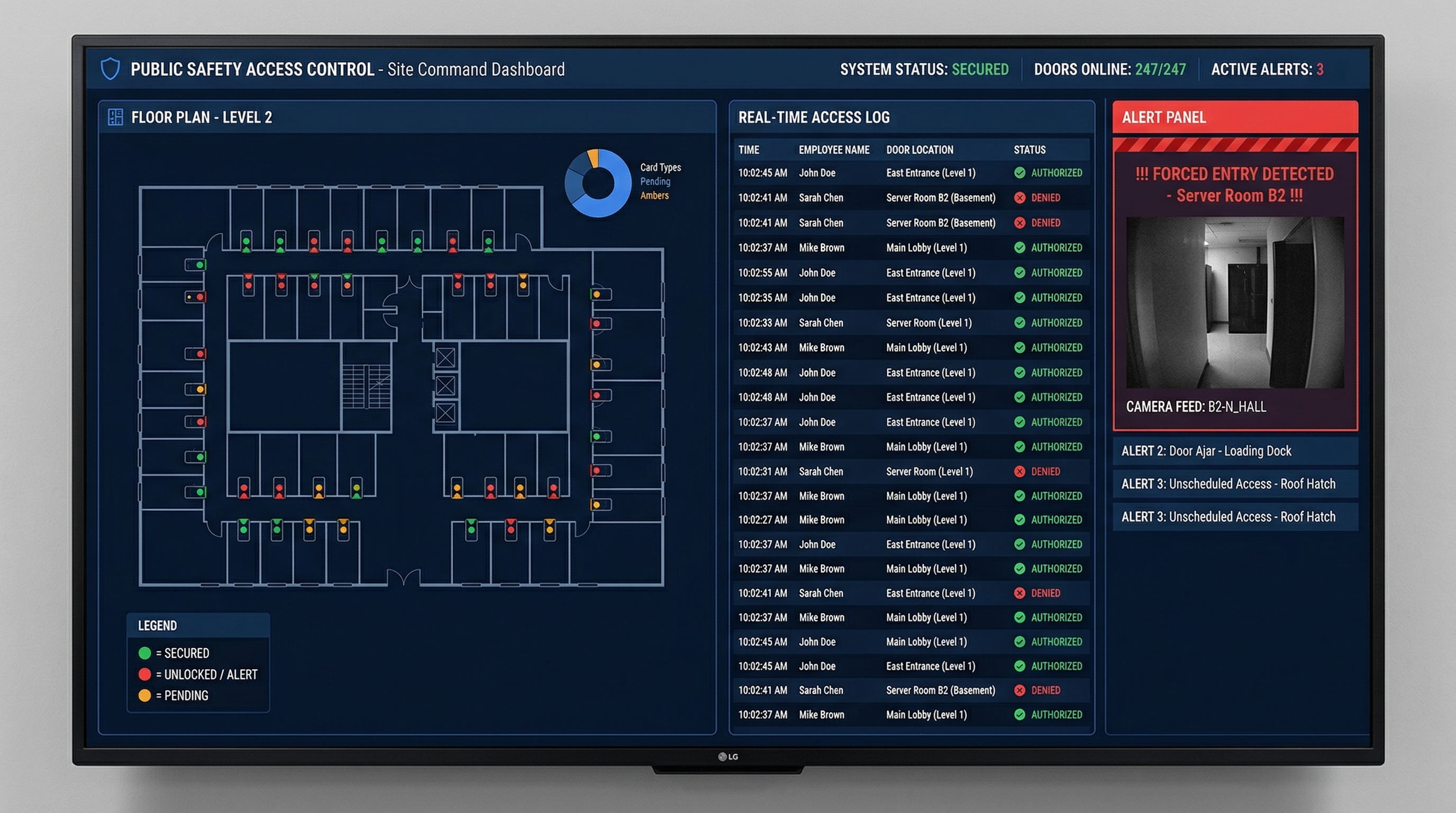Image resolution: width=1456 pixels, height=813 pixels.
Task: Click the STATUS column header to sort the log
Action: pyautogui.click(x=1029, y=149)
